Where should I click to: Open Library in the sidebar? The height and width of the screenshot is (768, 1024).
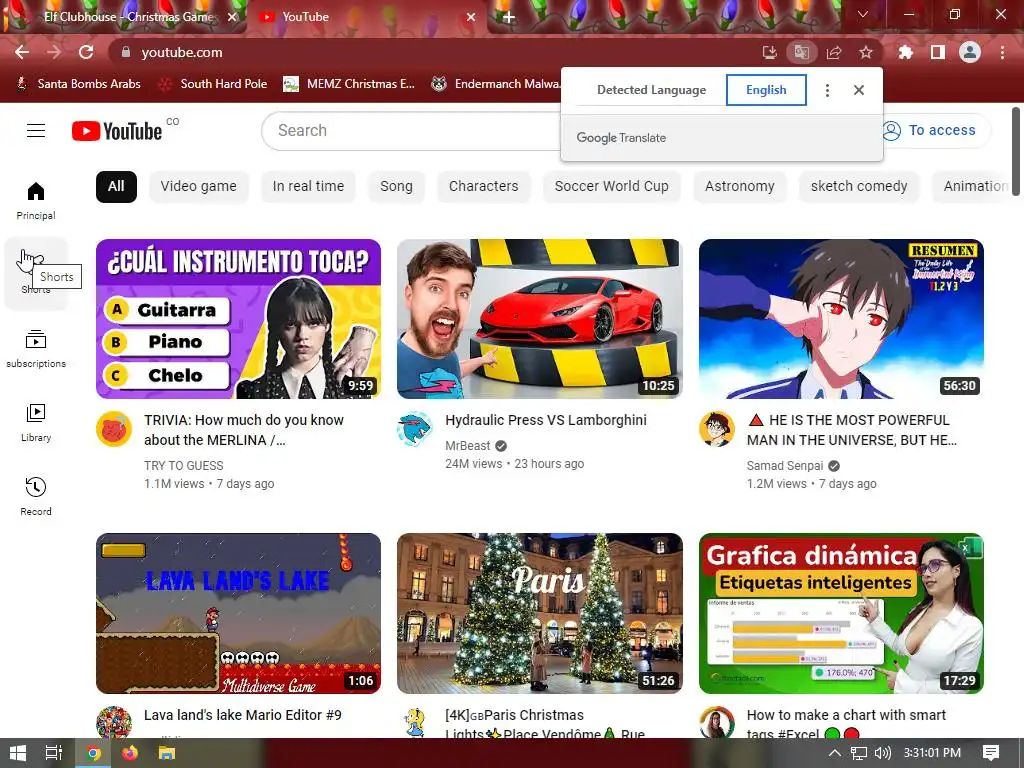pyautogui.click(x=36, y=423)
